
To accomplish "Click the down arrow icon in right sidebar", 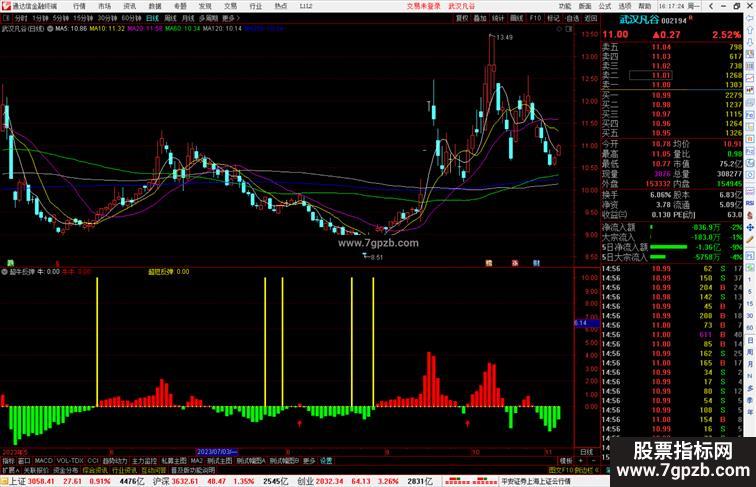I will 750,42.
